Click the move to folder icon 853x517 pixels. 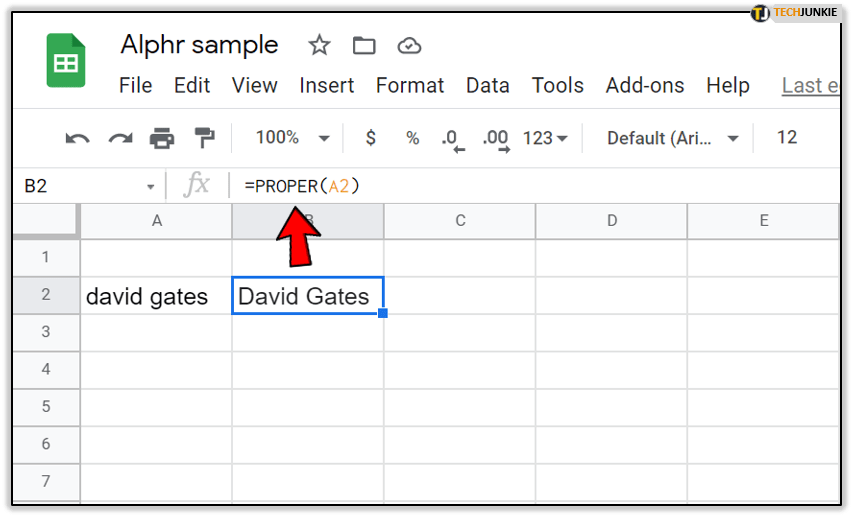click(364, 45)
